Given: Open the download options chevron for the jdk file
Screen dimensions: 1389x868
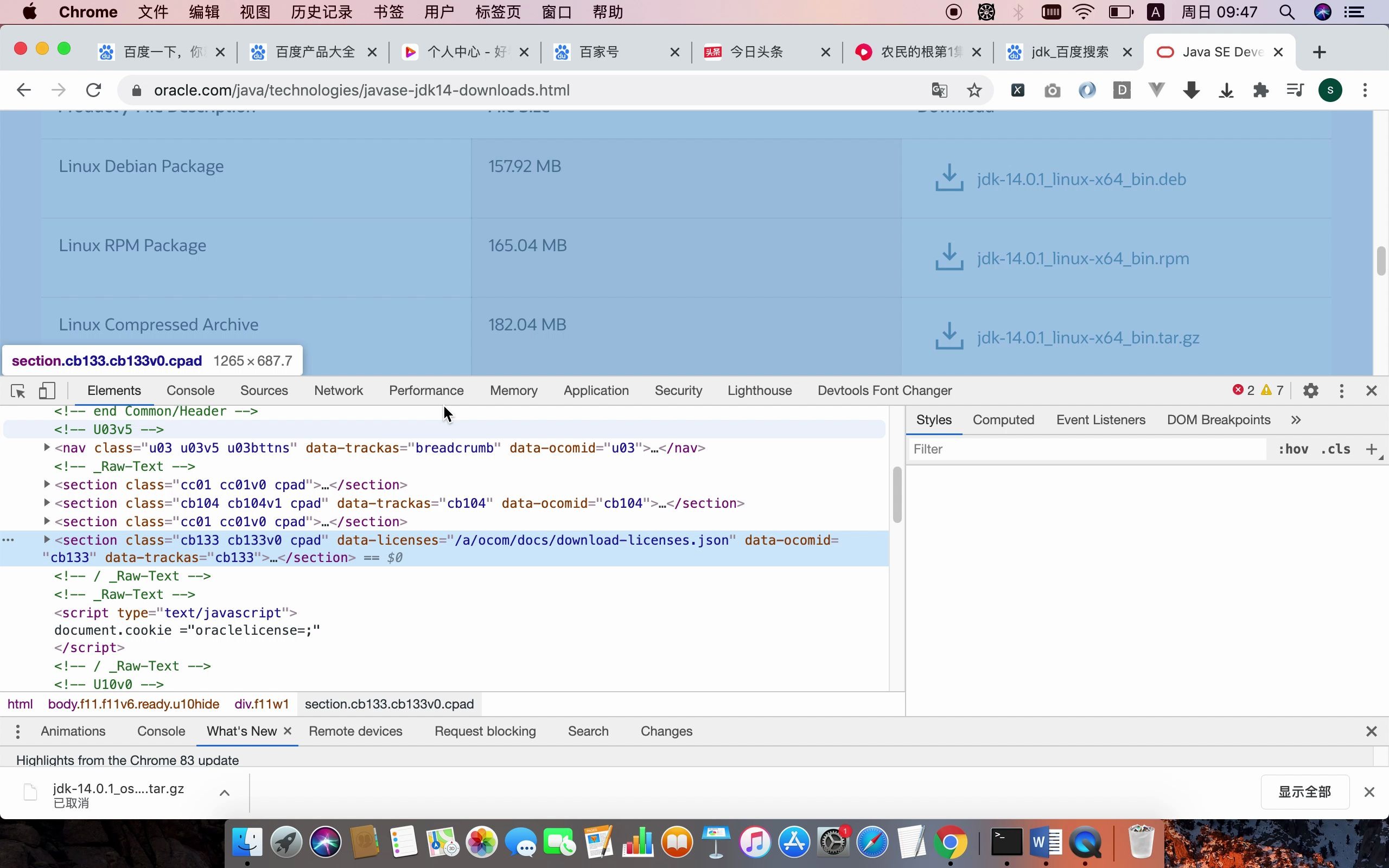Looking at the screenshot, I should (x=225, y=793).
